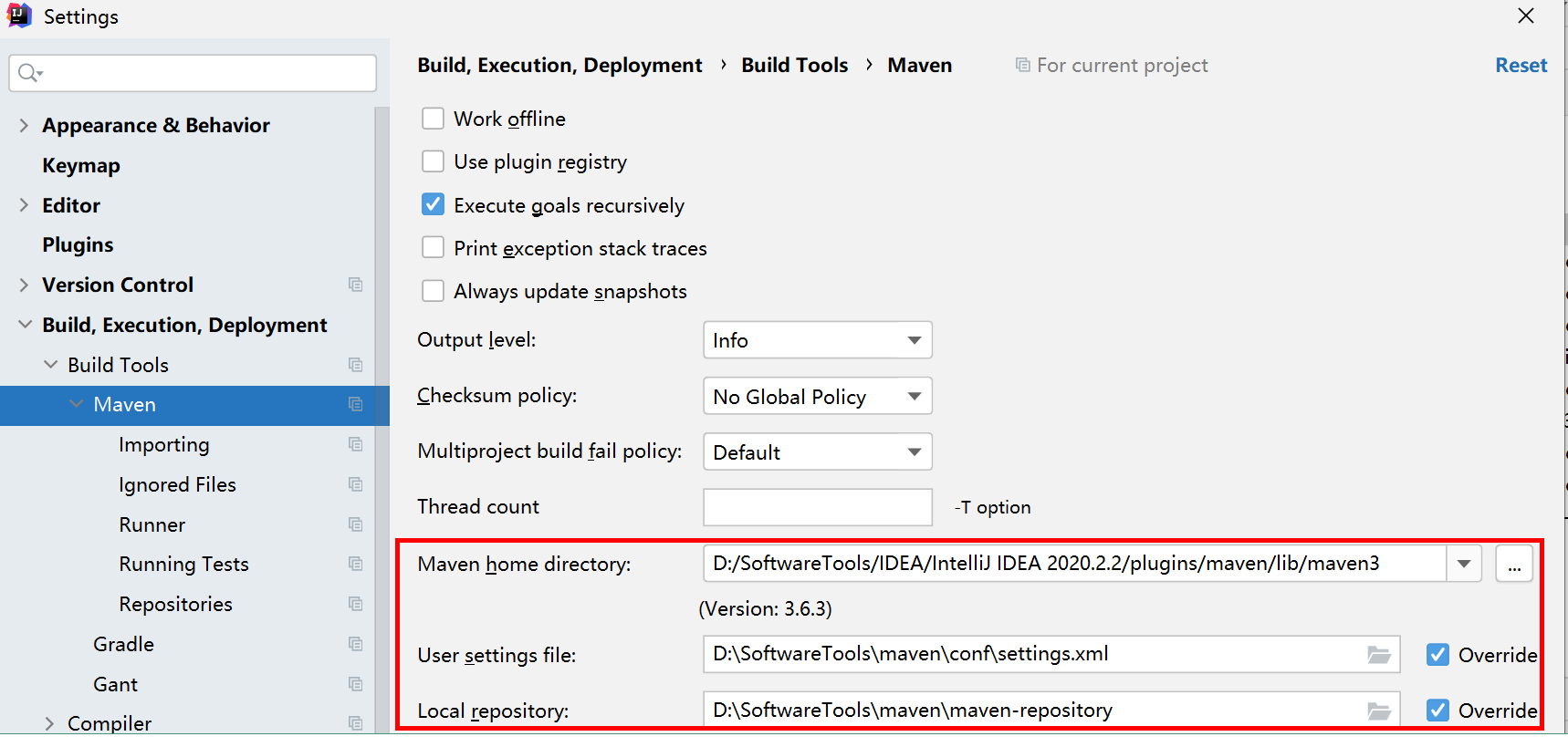Open the Output level dropdown
Image resolution: width=1568 pixels, height=747 pixels.
[817, 340]
